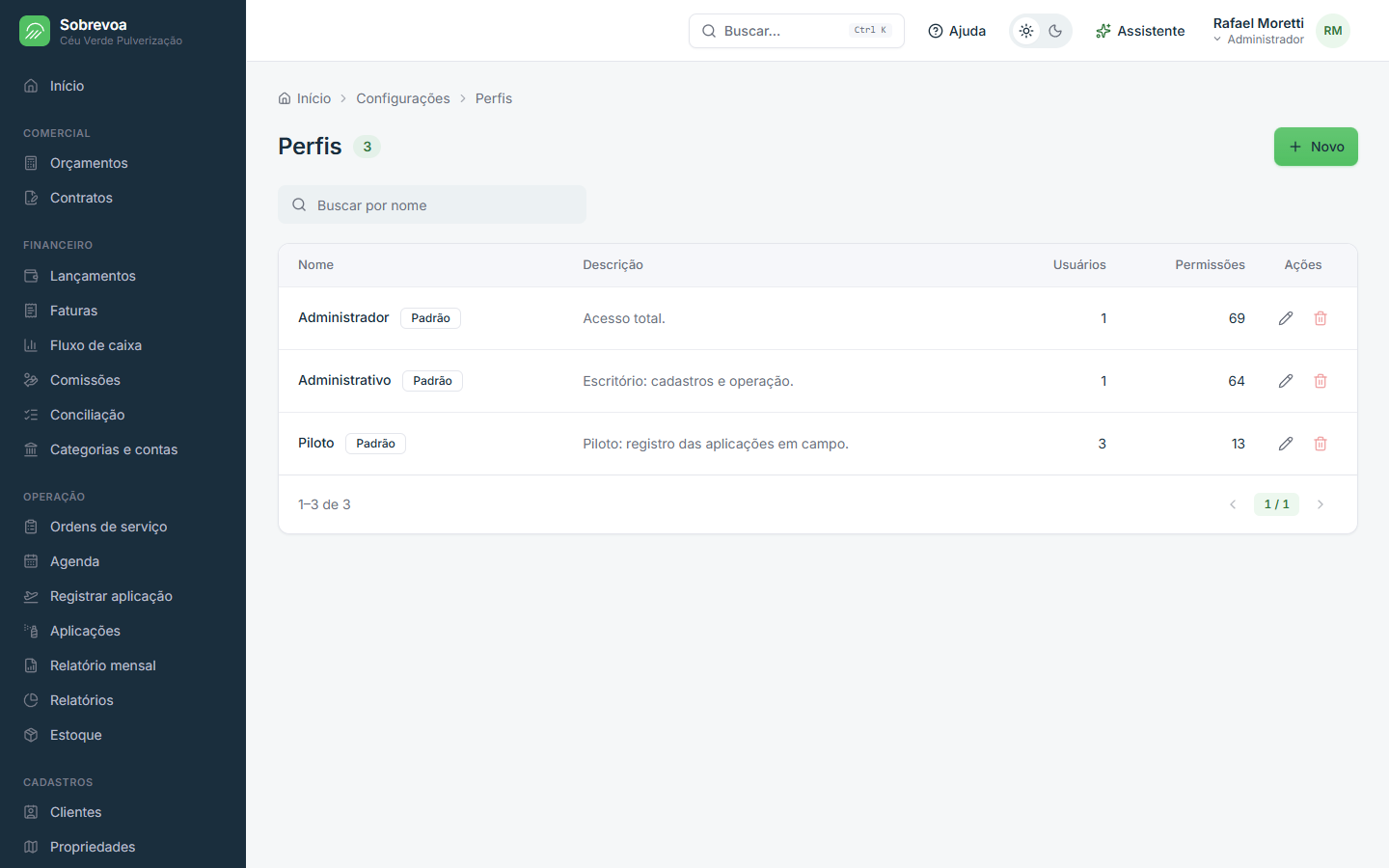
Task: Go to next page of profiles
Action: (1321, 504)
